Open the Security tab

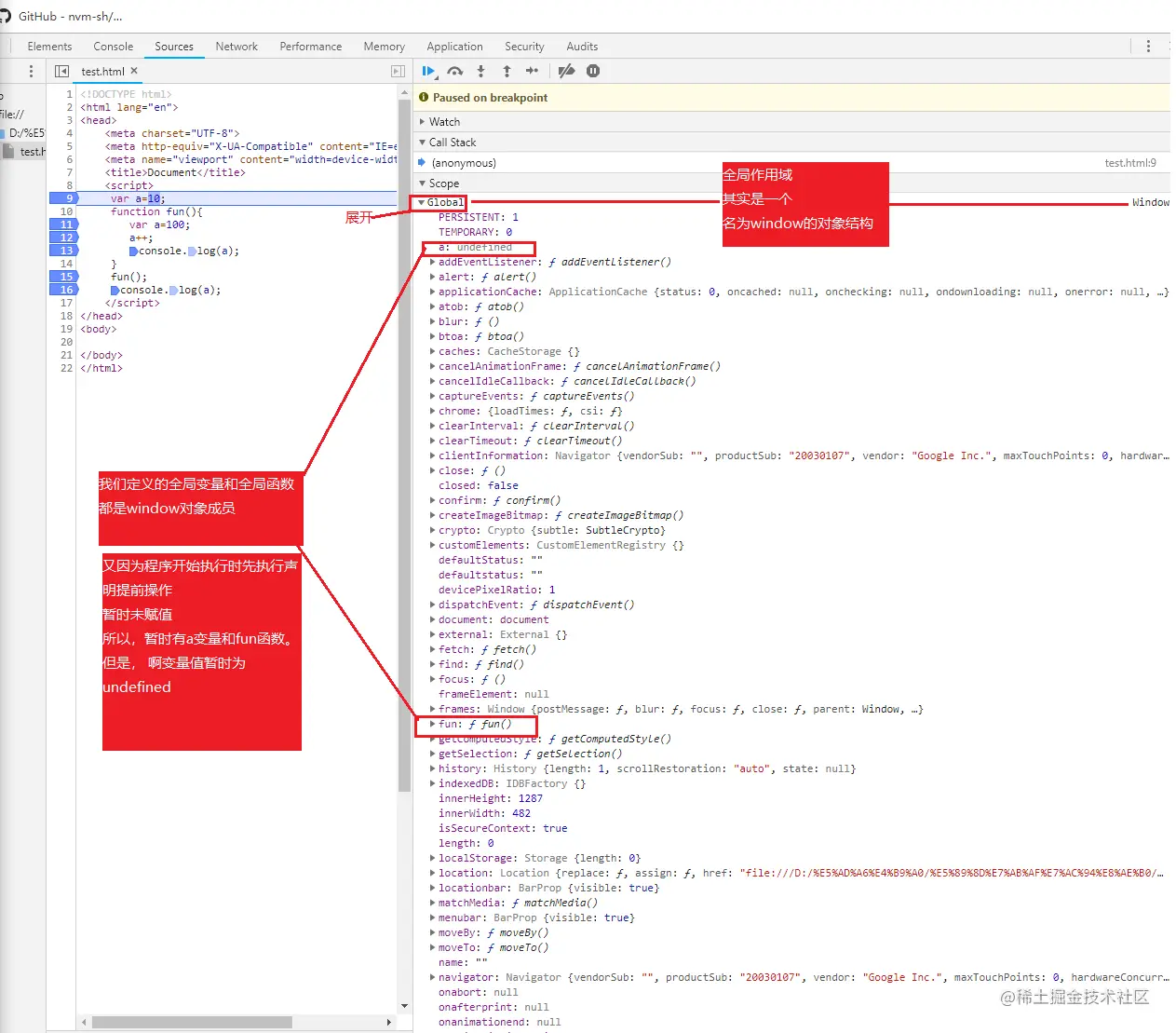click(x=524, y=47)
